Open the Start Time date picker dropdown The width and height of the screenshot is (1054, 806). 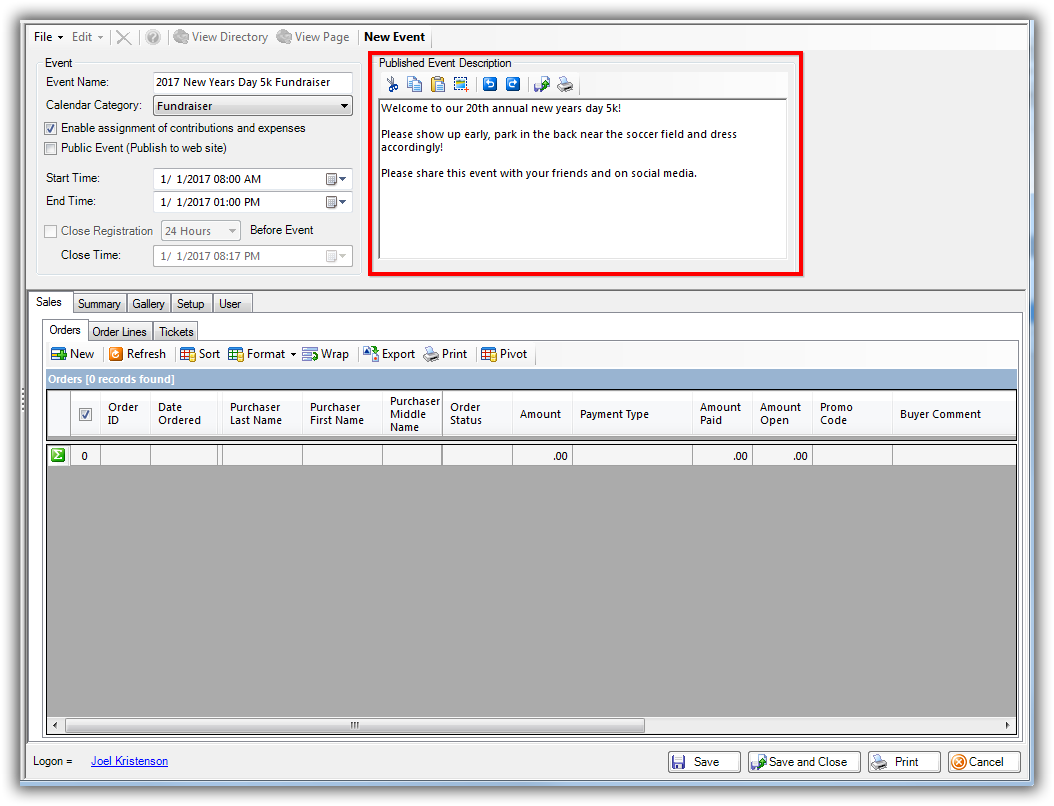[337, 179]
